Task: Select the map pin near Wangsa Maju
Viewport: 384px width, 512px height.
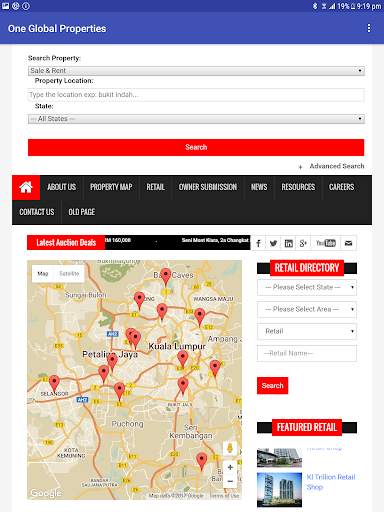Action: (x=200, y=317)
